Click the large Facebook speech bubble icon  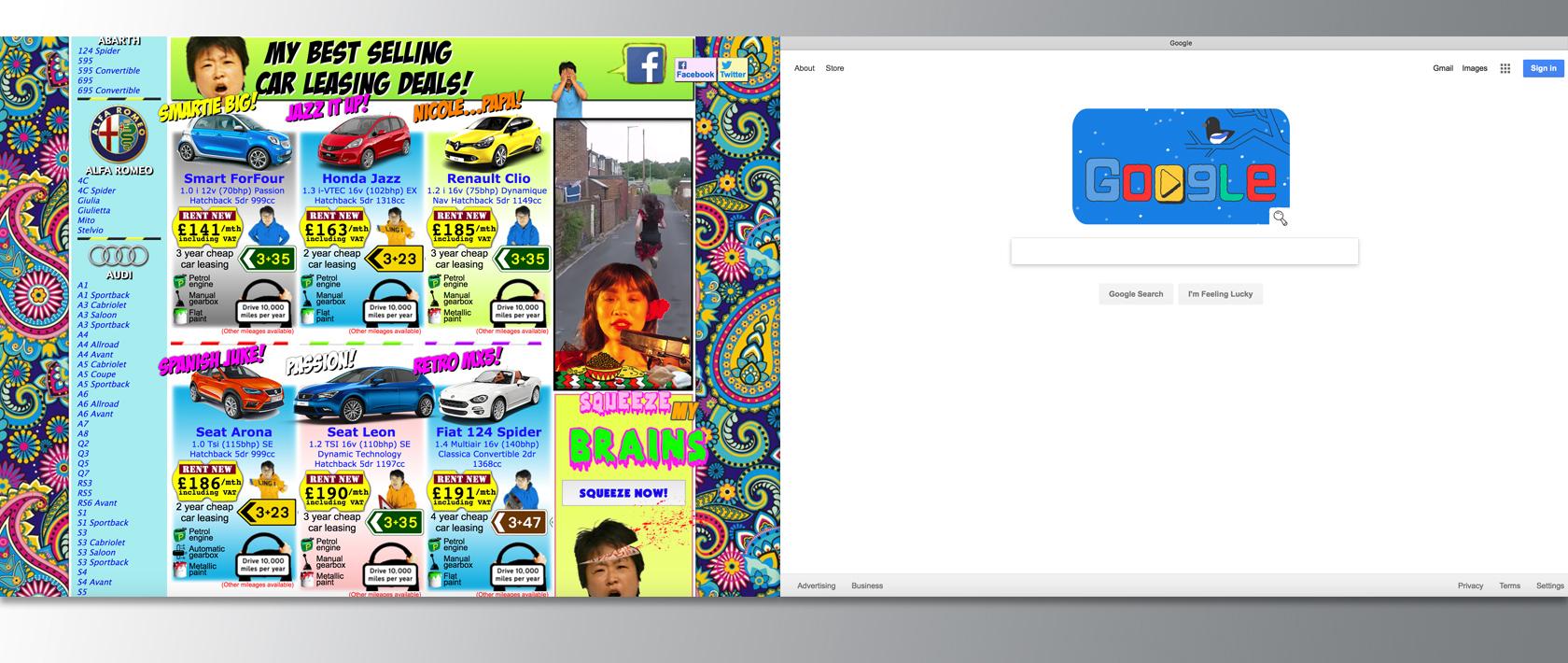click(642, 63)
